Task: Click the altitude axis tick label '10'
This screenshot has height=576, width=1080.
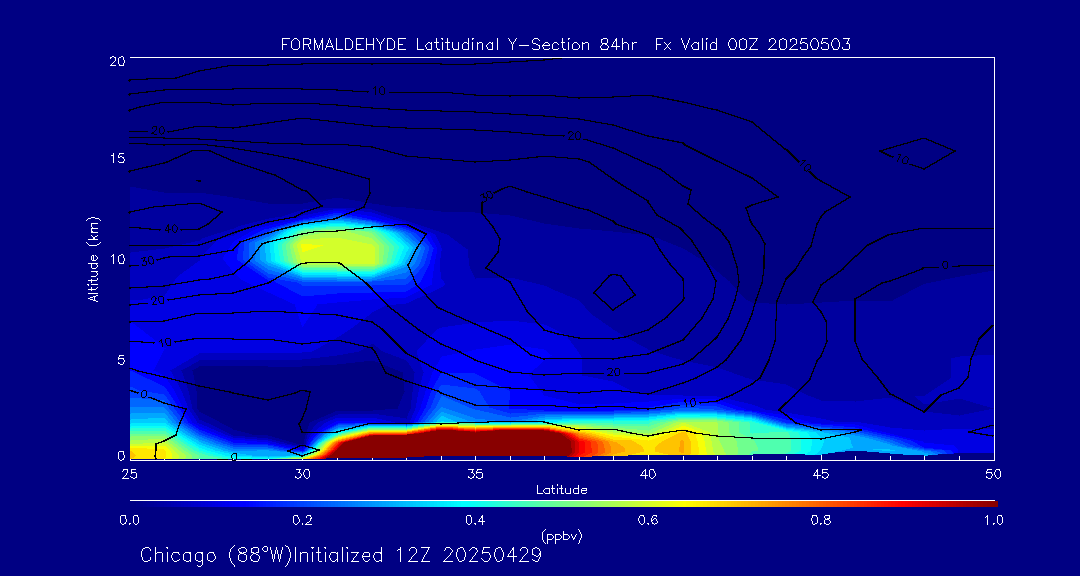Action: click(x=116, y=259)
